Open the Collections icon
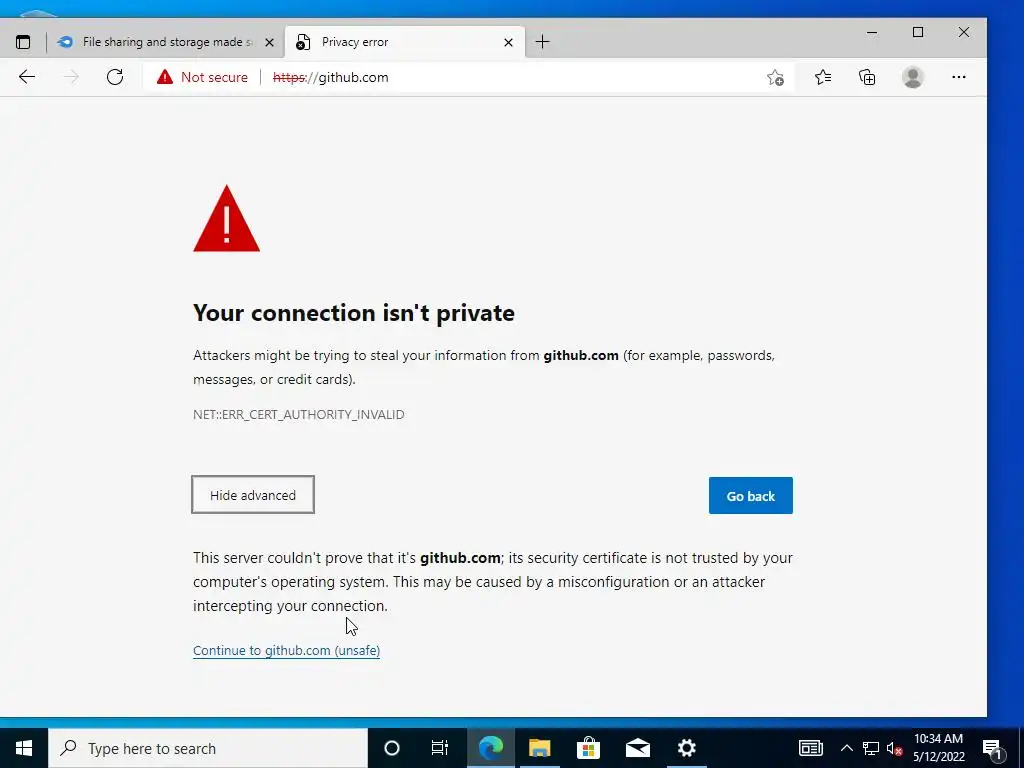The image size is (1024, 768). [867, 77]
